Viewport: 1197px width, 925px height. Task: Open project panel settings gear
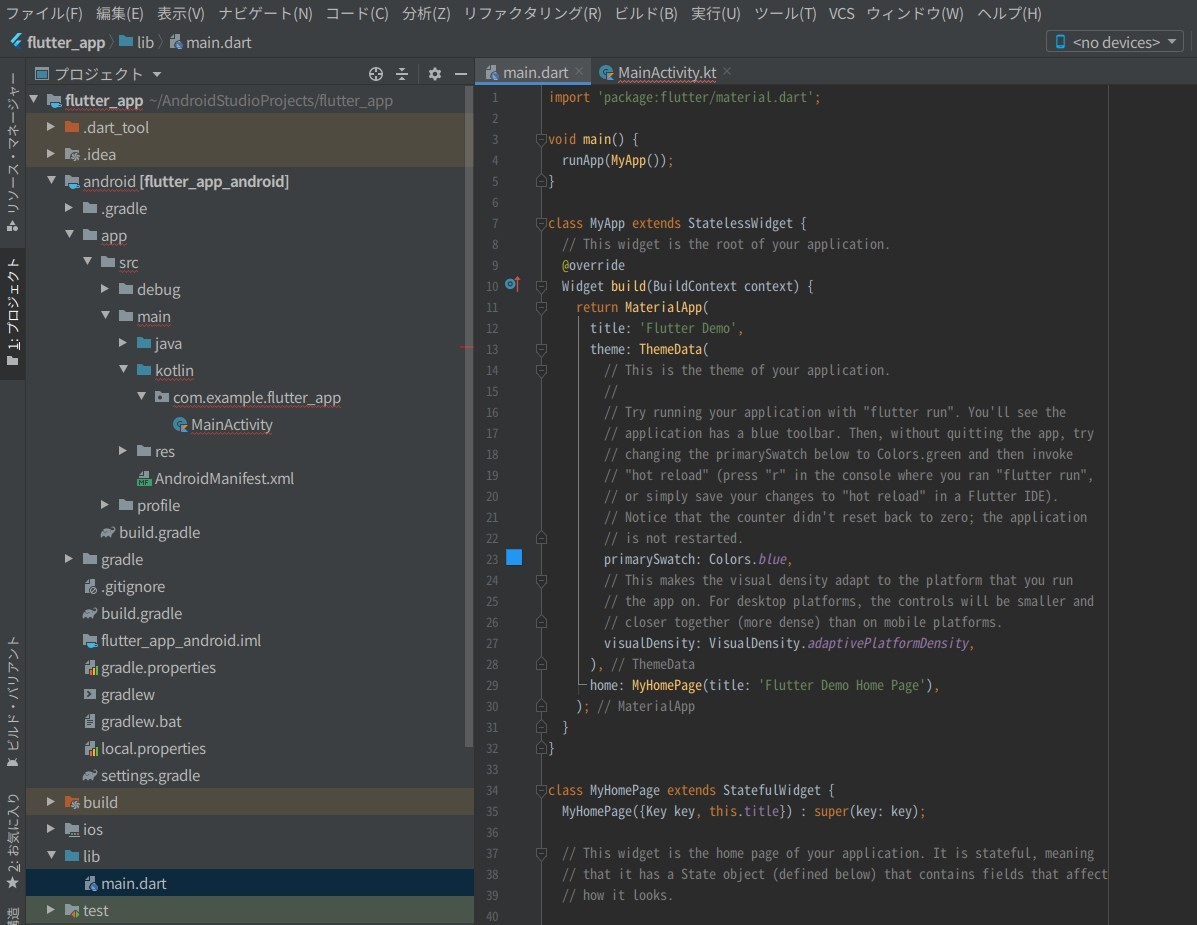[434, 74]
